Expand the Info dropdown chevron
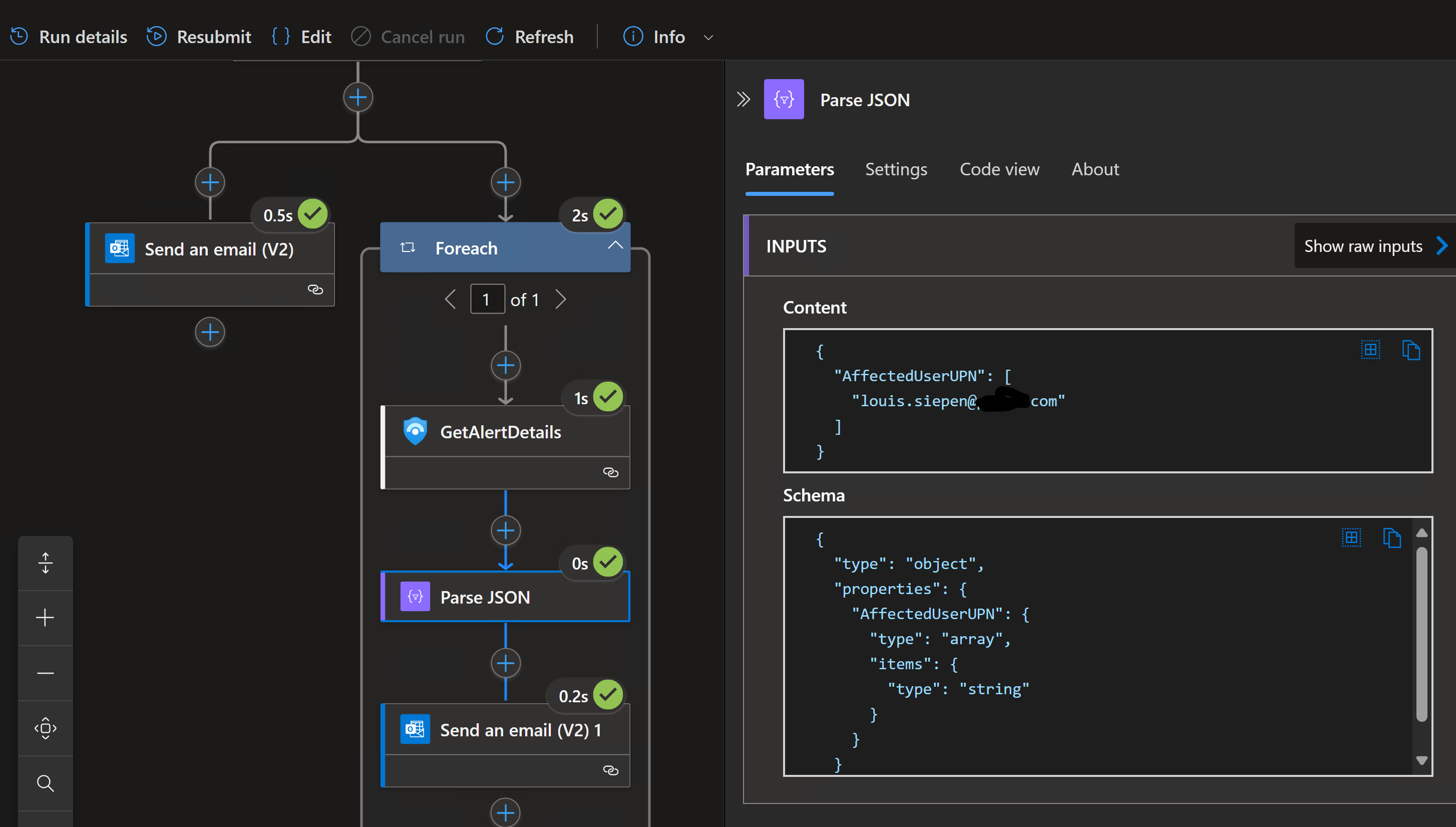Screen dimensions: 1456x827 click(x=708, y=38)
